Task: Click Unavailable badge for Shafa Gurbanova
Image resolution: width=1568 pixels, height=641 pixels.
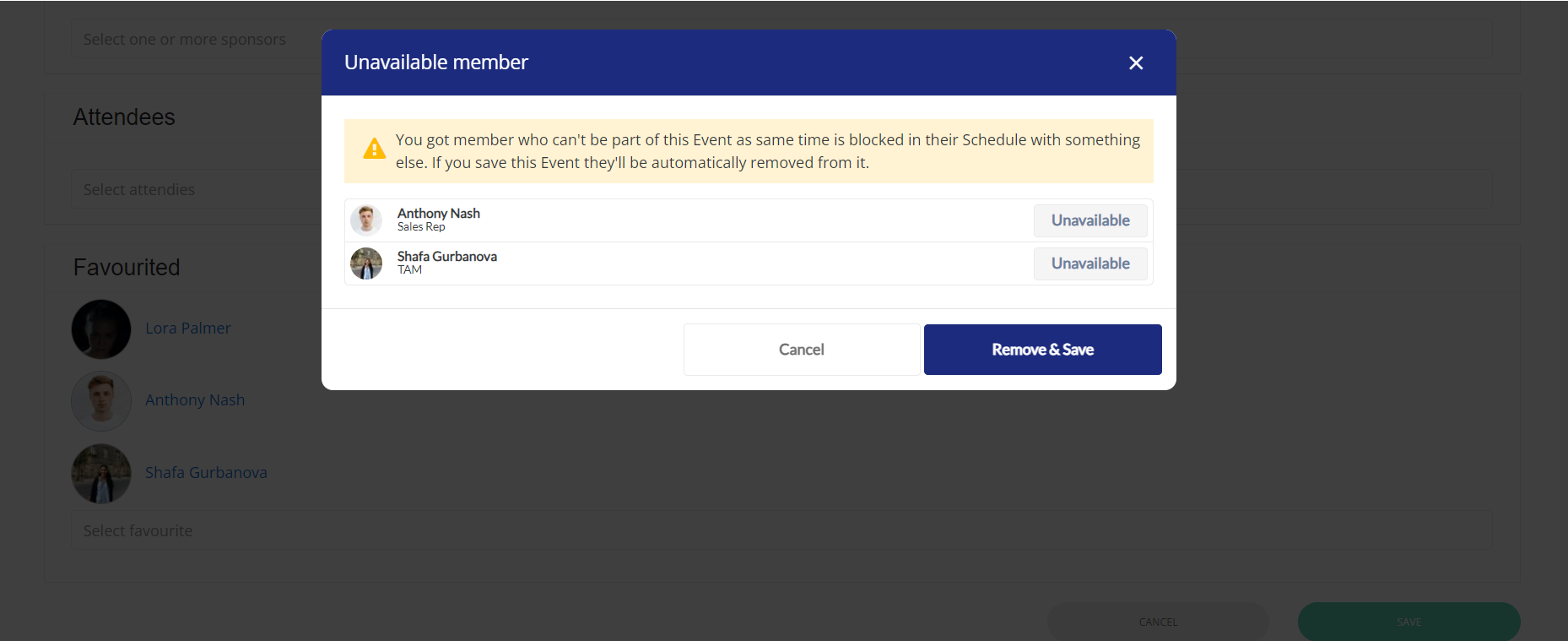Action: (1090, 263)
